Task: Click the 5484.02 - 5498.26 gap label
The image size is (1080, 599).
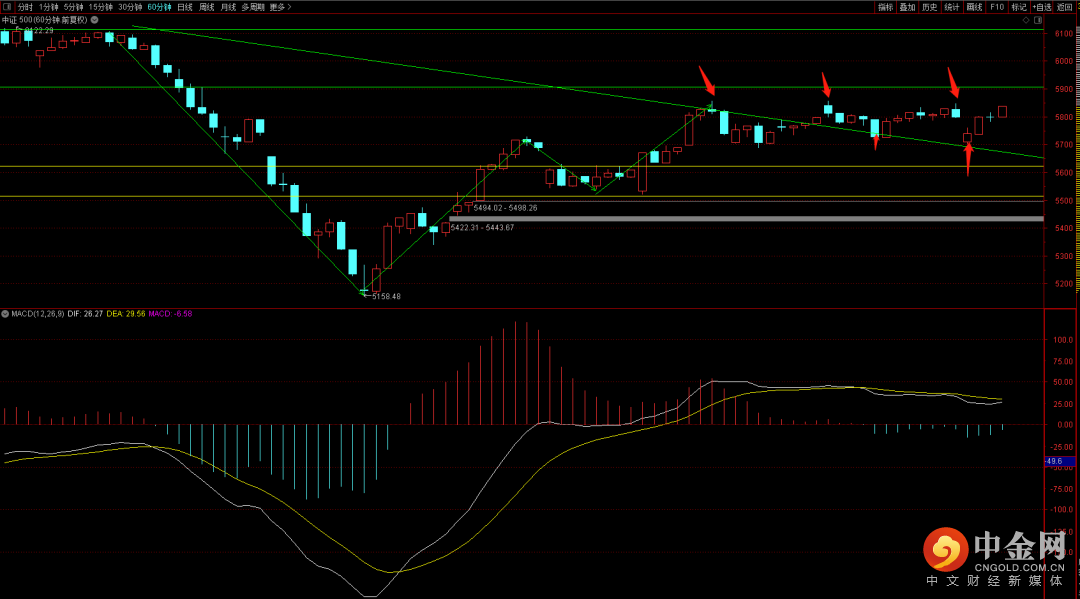Action: pos(506,208)
